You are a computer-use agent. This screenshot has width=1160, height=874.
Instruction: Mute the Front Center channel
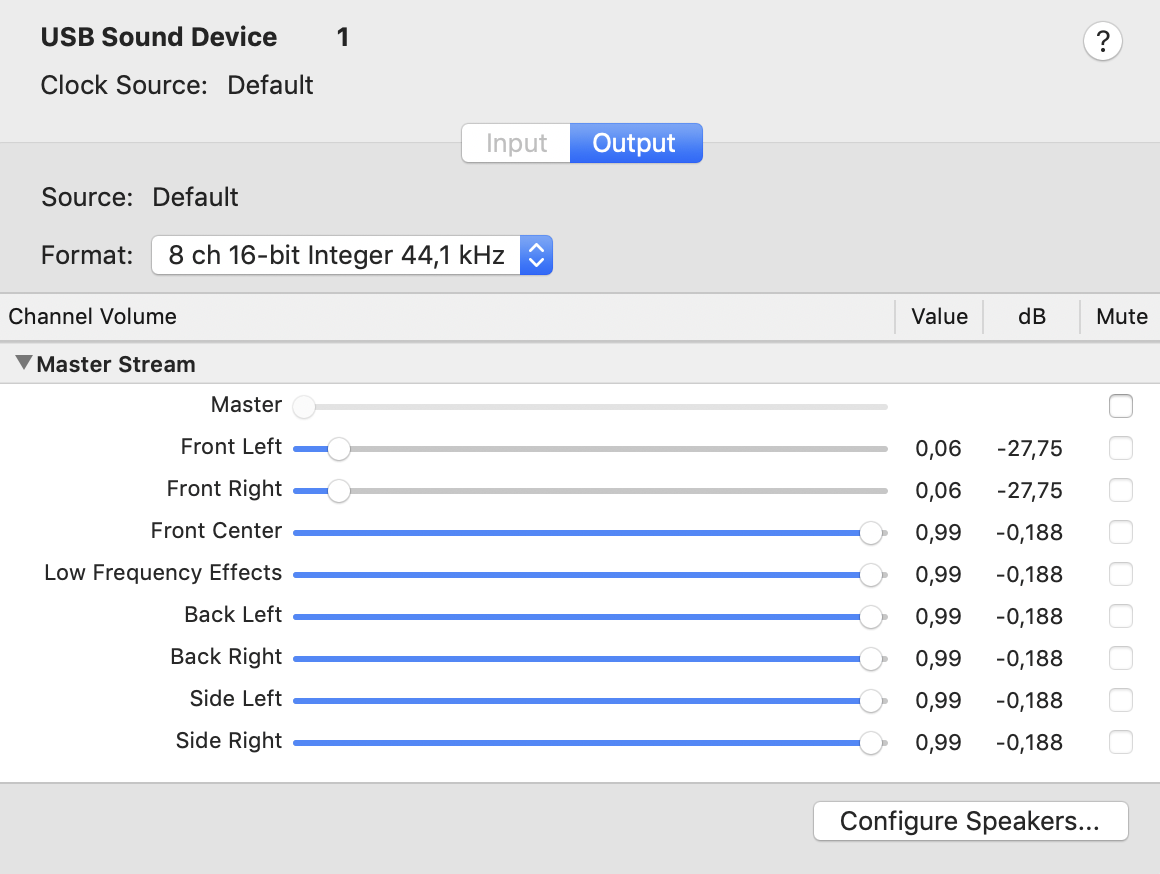click(1121, 532)
